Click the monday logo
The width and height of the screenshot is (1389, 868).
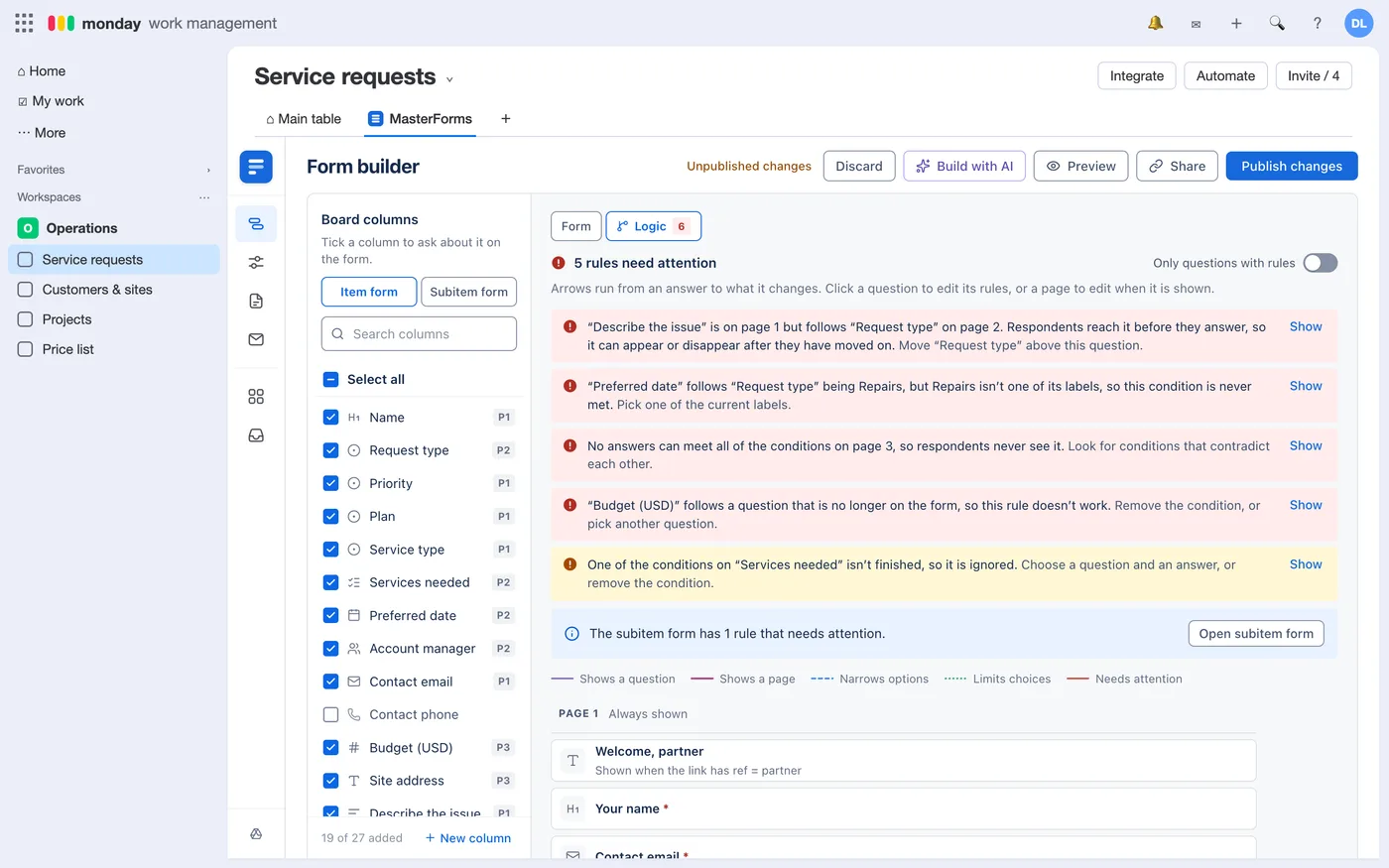click(x=62, y=23)
